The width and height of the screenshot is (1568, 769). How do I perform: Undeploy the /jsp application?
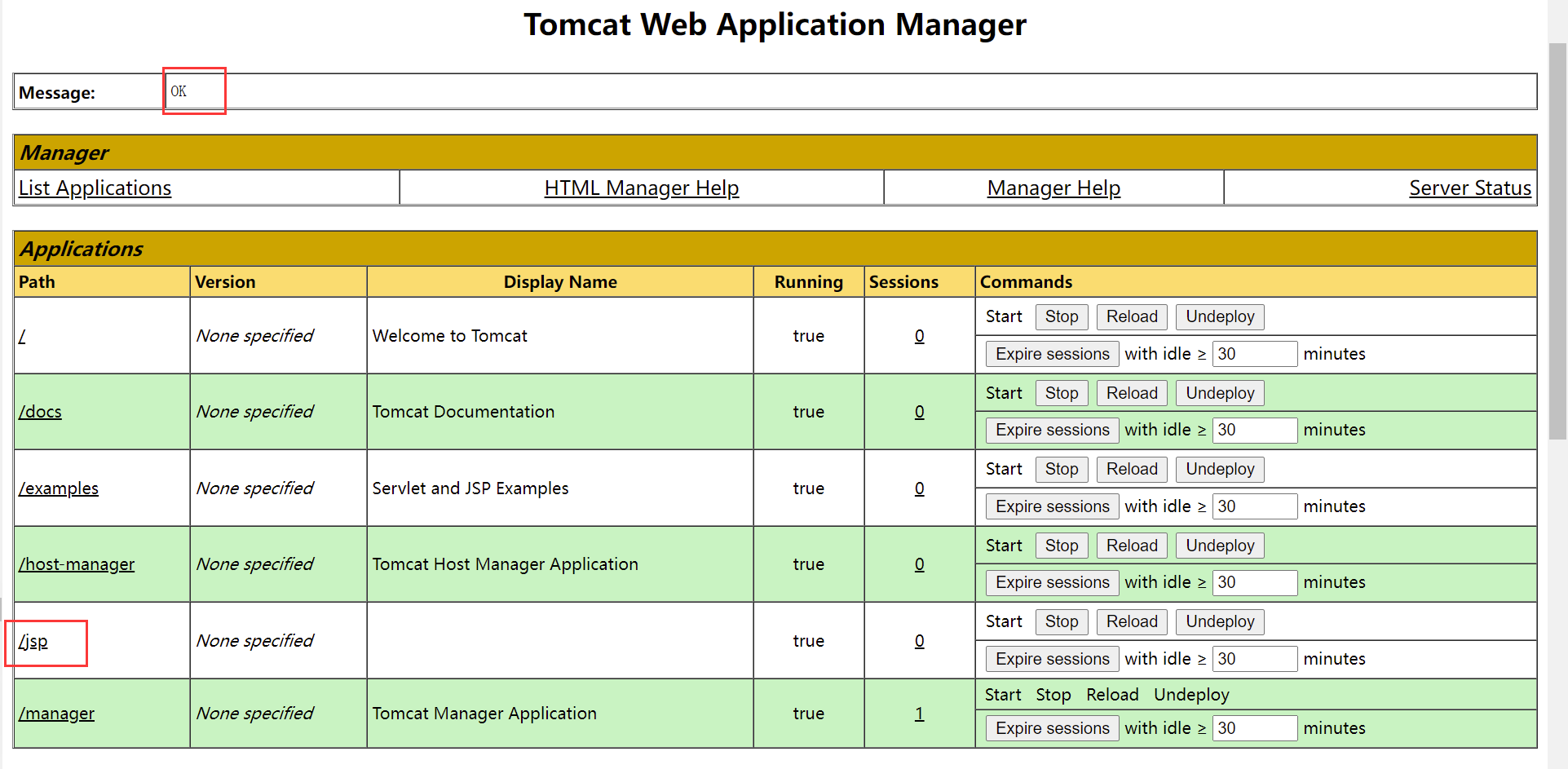(x=1219, y=622)
